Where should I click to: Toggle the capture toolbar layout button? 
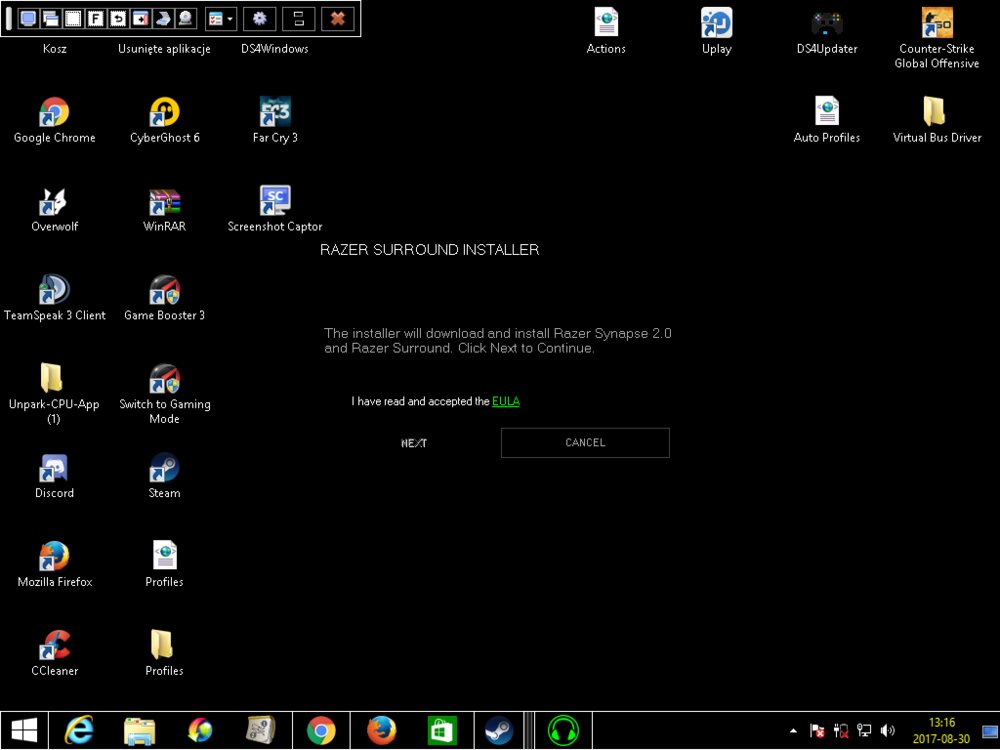[298, 18]
